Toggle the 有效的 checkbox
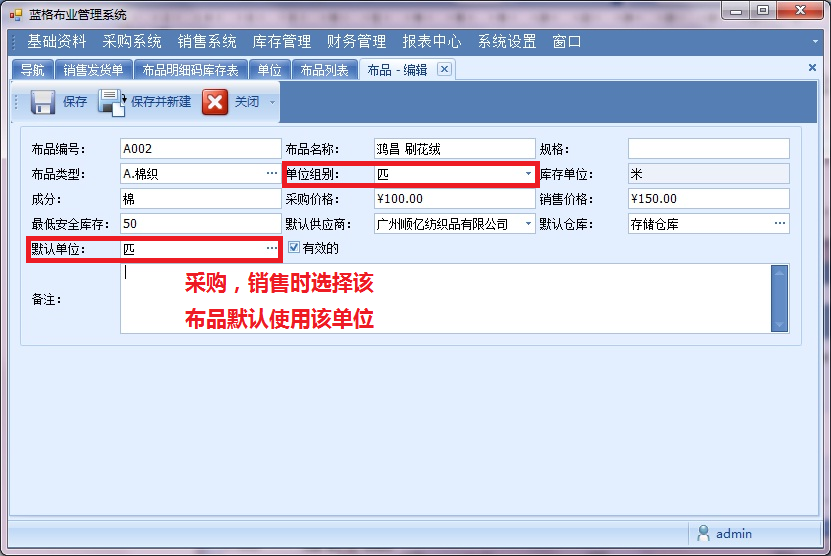 coord(294,248)
